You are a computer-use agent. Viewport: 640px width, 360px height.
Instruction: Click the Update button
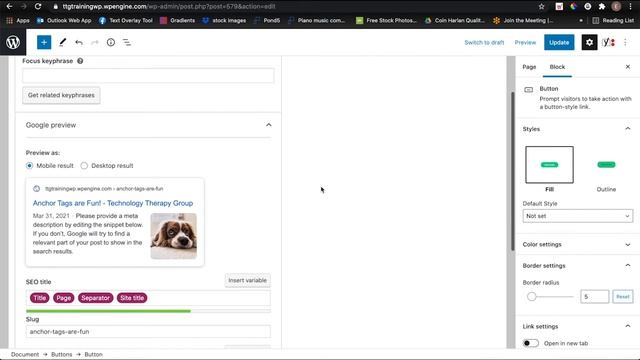tap(559, 42)
